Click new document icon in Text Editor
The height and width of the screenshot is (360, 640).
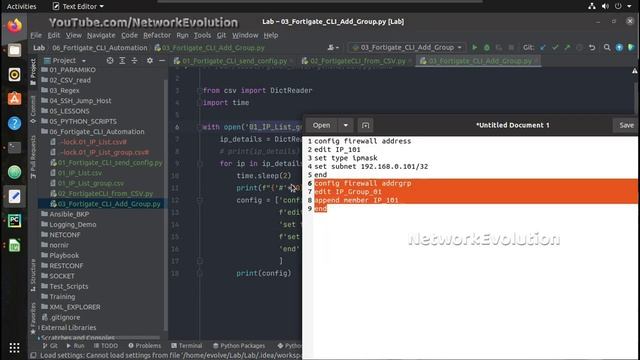365,125
